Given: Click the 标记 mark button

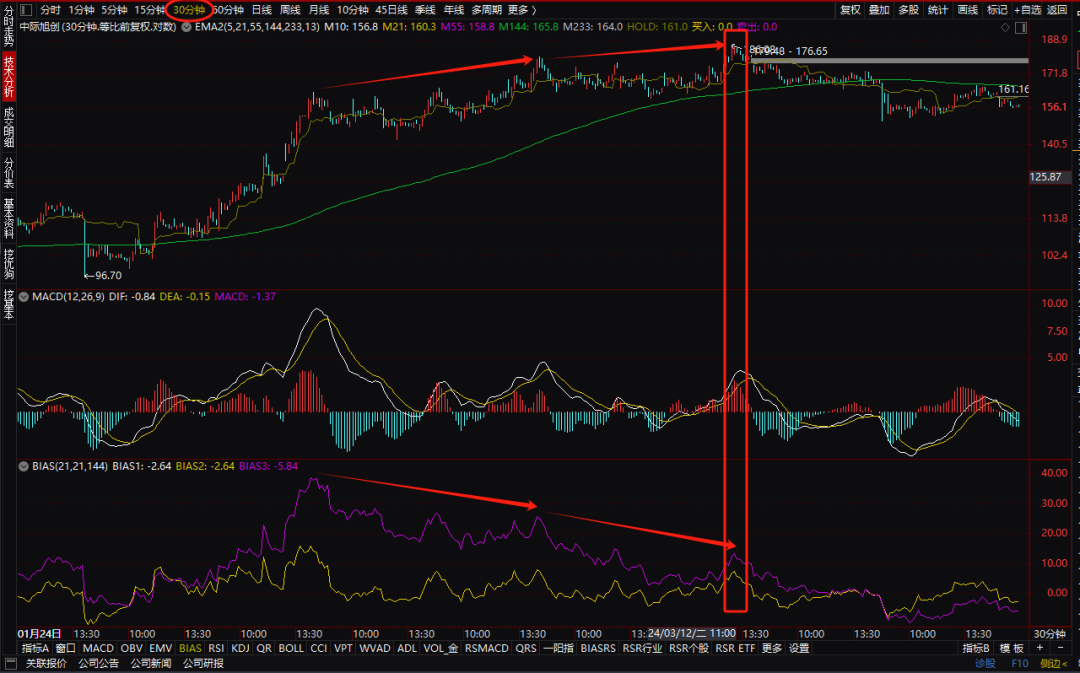Looking at the screenshot, I should pyautogui.click(x=997, y=10).
